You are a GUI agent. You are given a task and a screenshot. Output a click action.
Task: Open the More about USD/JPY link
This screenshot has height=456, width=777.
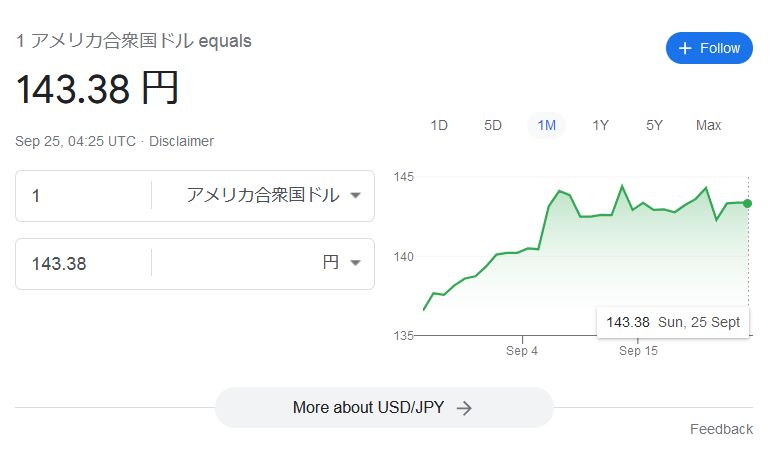point(384,407)
